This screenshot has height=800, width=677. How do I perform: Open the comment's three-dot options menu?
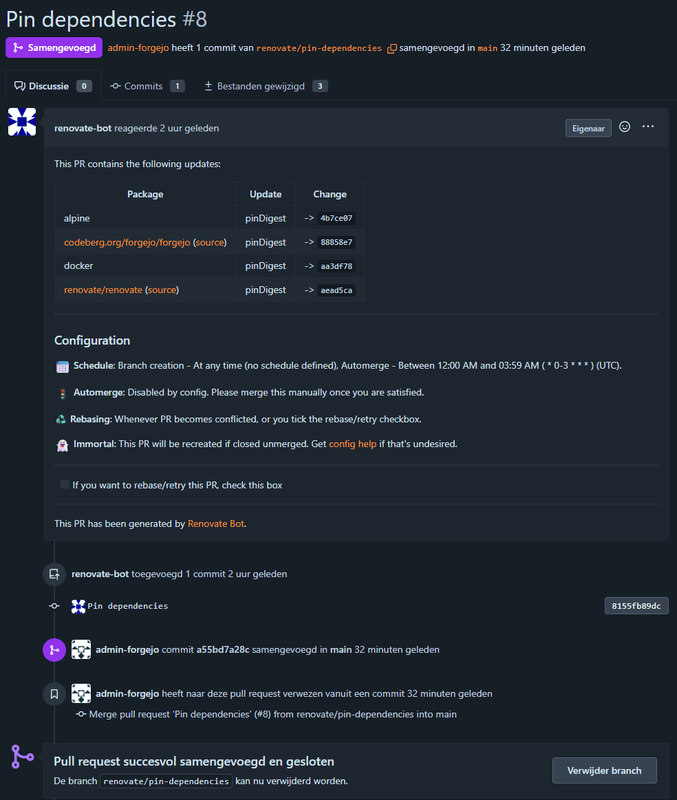coord(648,127)
